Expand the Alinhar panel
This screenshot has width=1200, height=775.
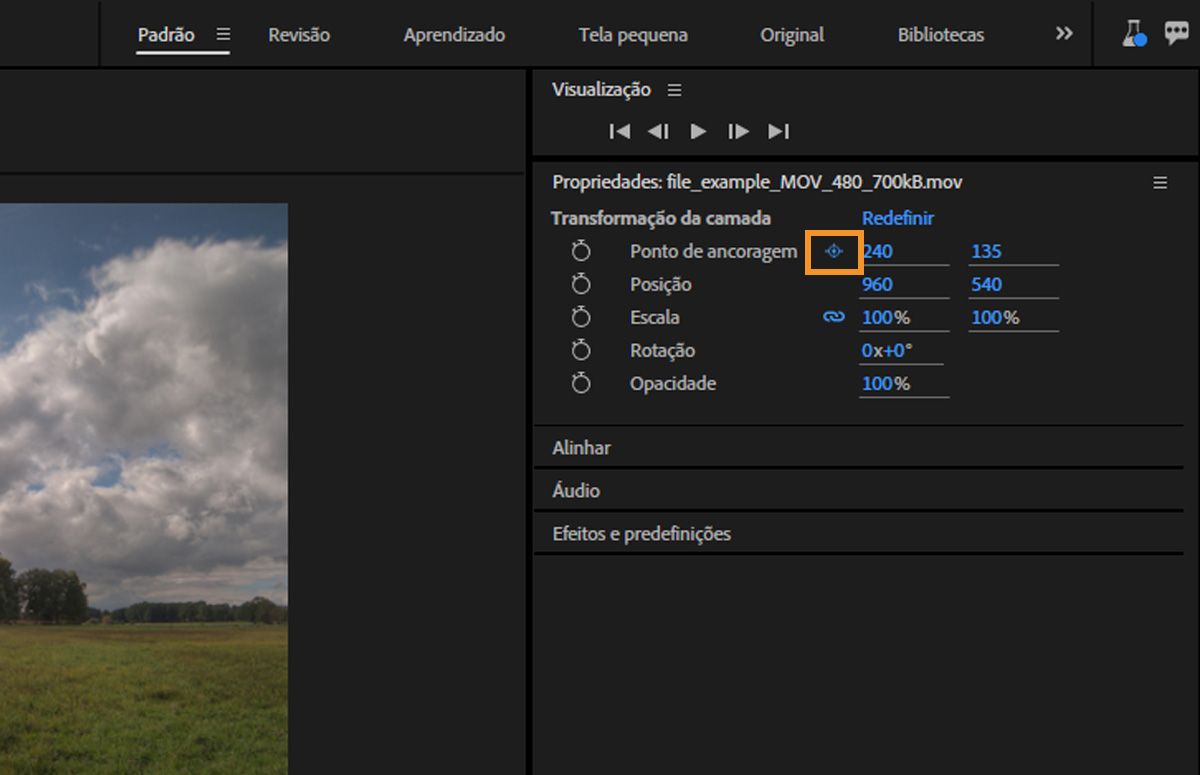point(858,448)
